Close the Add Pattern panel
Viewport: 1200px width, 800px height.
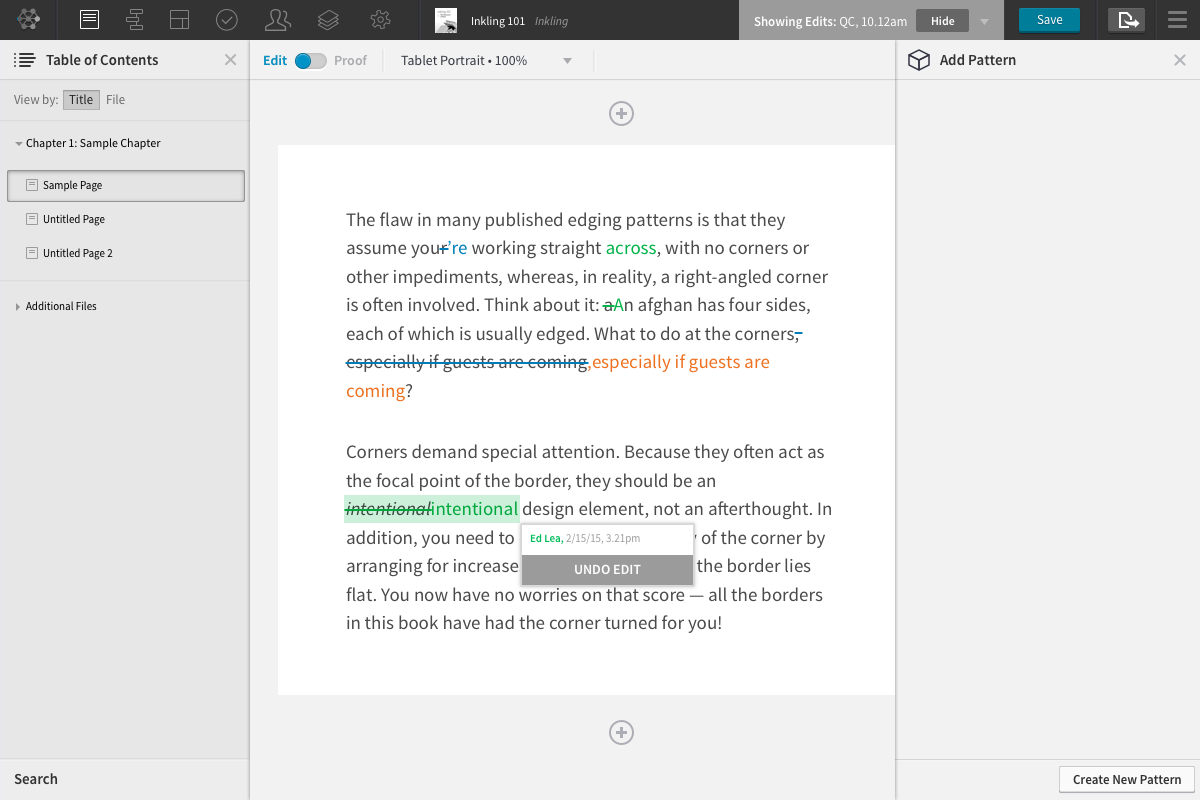pyautogui.click(x=1180, y=60)
